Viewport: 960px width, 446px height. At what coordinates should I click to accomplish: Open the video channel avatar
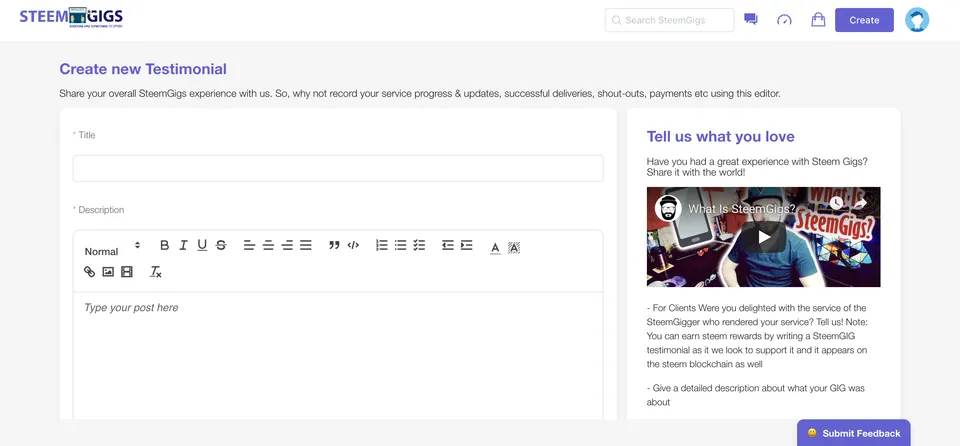click(668, 208)
